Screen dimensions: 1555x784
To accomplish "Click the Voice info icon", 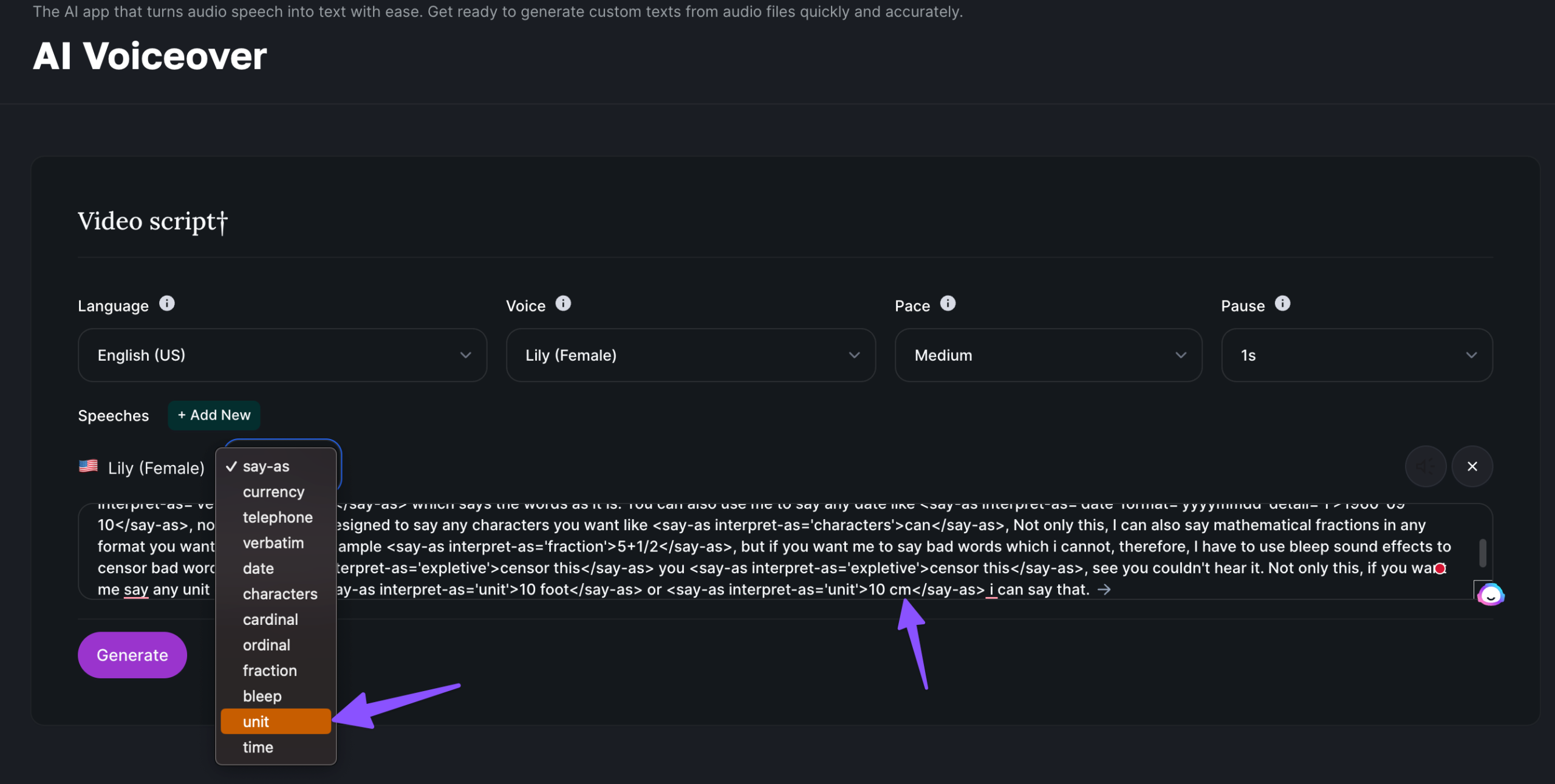I will pyautogui.click(x=563, y=304).
